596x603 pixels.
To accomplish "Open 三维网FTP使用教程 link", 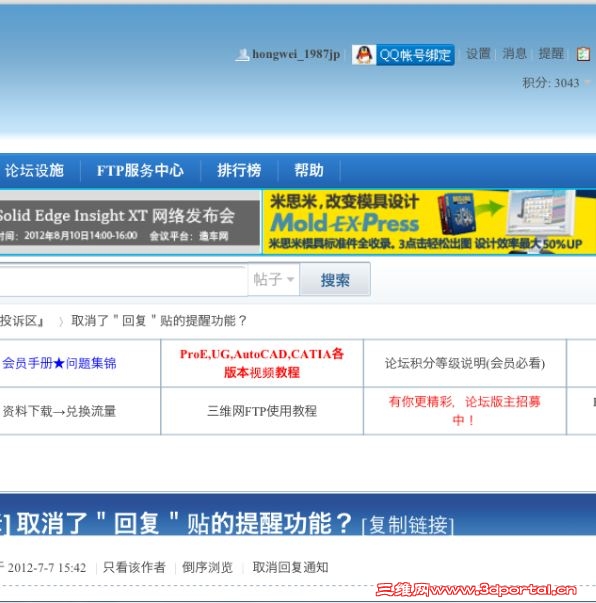I will (x=262, y=411).
